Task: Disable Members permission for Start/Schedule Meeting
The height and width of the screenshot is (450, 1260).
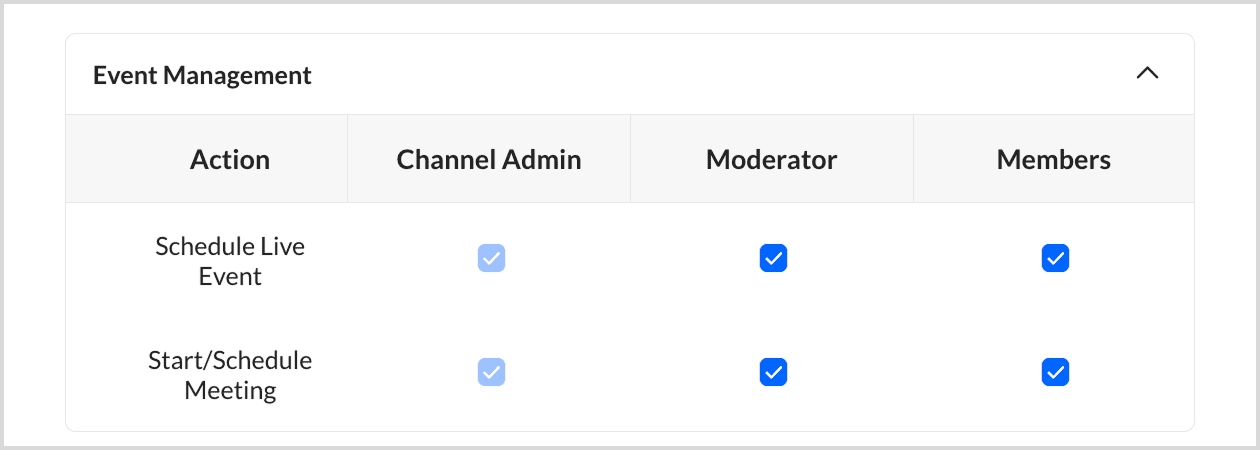Action: click(1055, 372)
